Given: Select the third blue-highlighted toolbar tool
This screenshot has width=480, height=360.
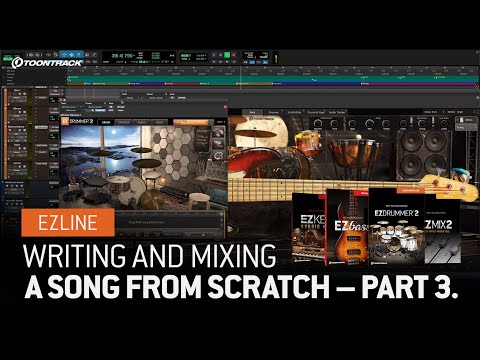Looking at the screenshot, I should point(79,55).
